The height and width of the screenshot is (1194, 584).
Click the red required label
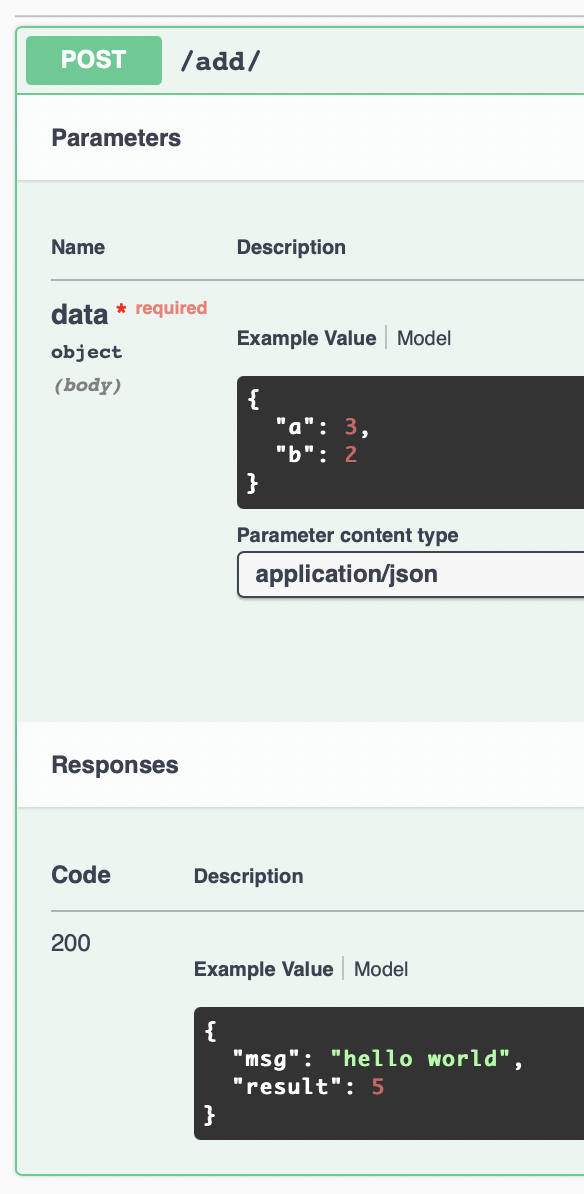coord(171,308)
